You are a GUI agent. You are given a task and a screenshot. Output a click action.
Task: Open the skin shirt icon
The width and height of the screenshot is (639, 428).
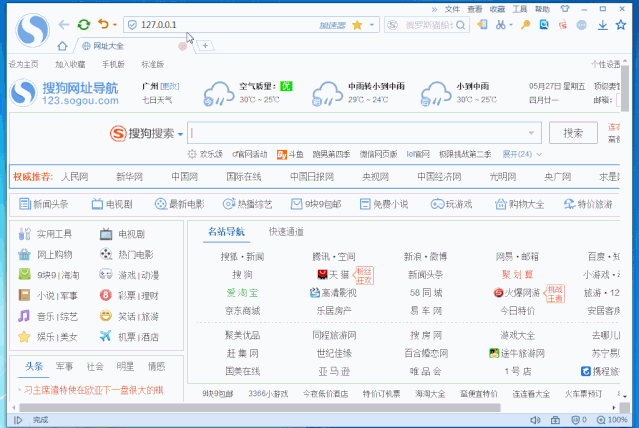(565, 9)
